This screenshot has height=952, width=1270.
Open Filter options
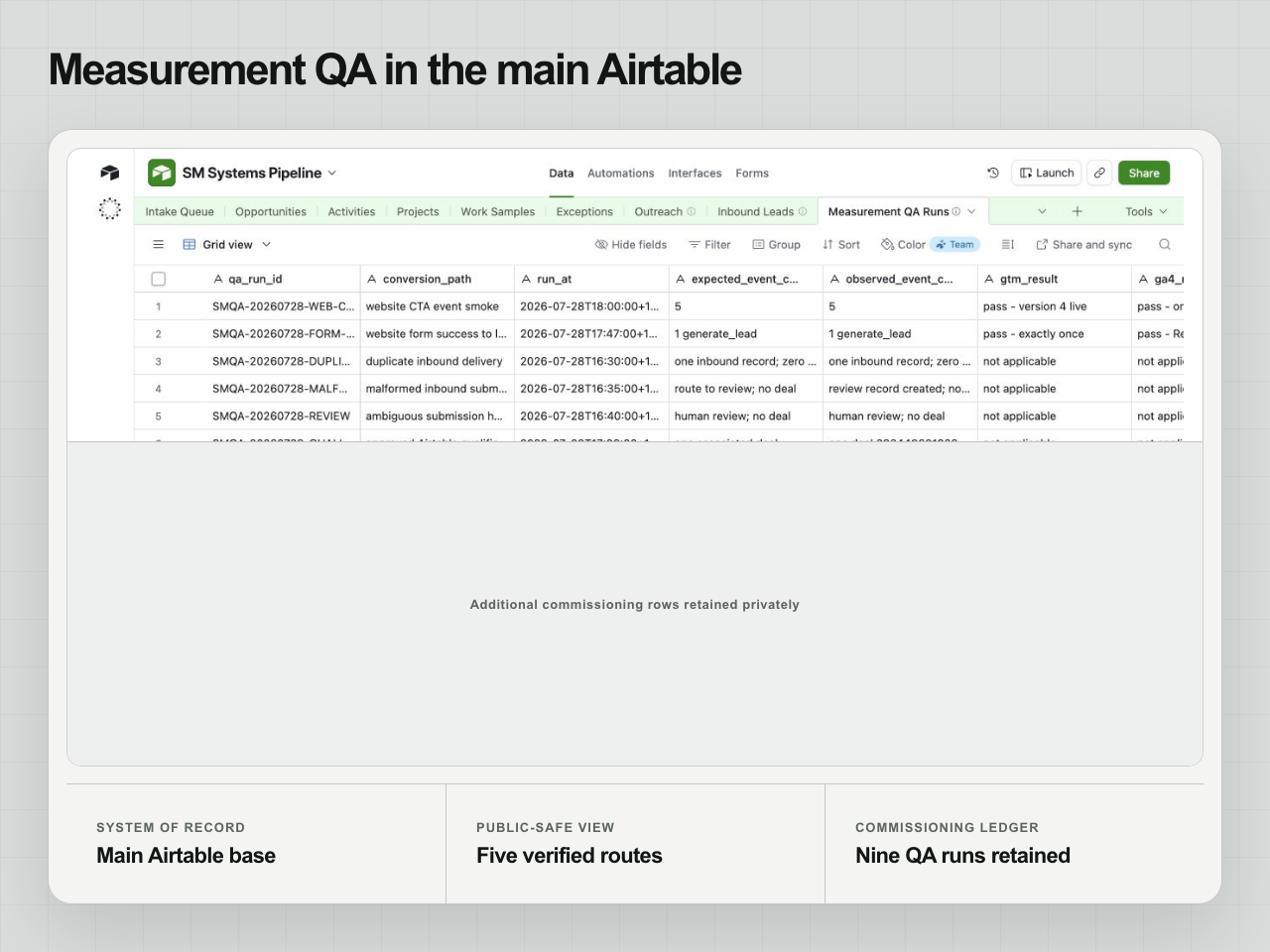click(x=709, y=244)
